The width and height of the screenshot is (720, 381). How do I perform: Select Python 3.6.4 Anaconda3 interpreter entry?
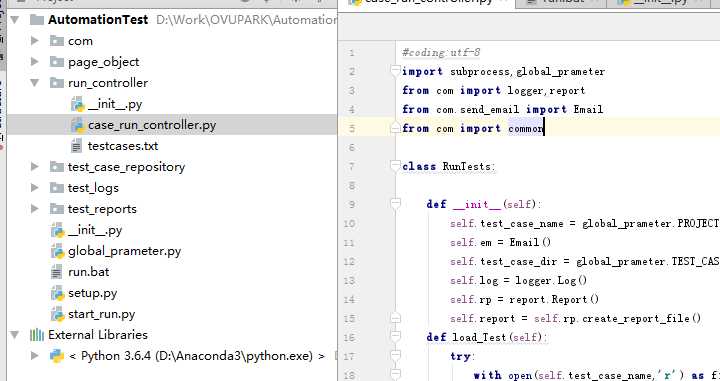coord(197,356)
